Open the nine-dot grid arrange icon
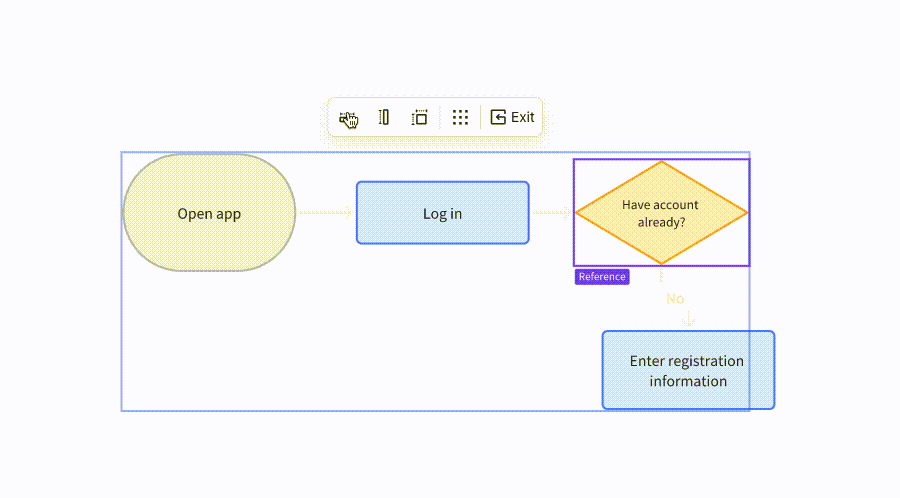This screenshot has height=498, width=900. click(460, 117)
